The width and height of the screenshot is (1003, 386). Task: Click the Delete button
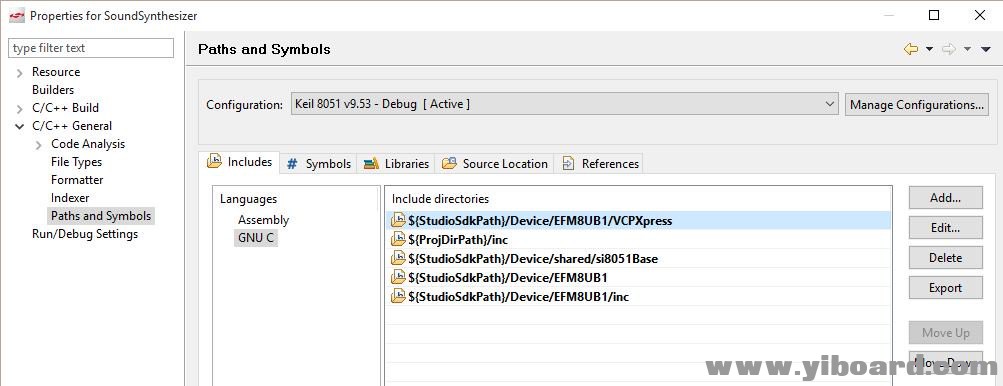tap(945, 257)
